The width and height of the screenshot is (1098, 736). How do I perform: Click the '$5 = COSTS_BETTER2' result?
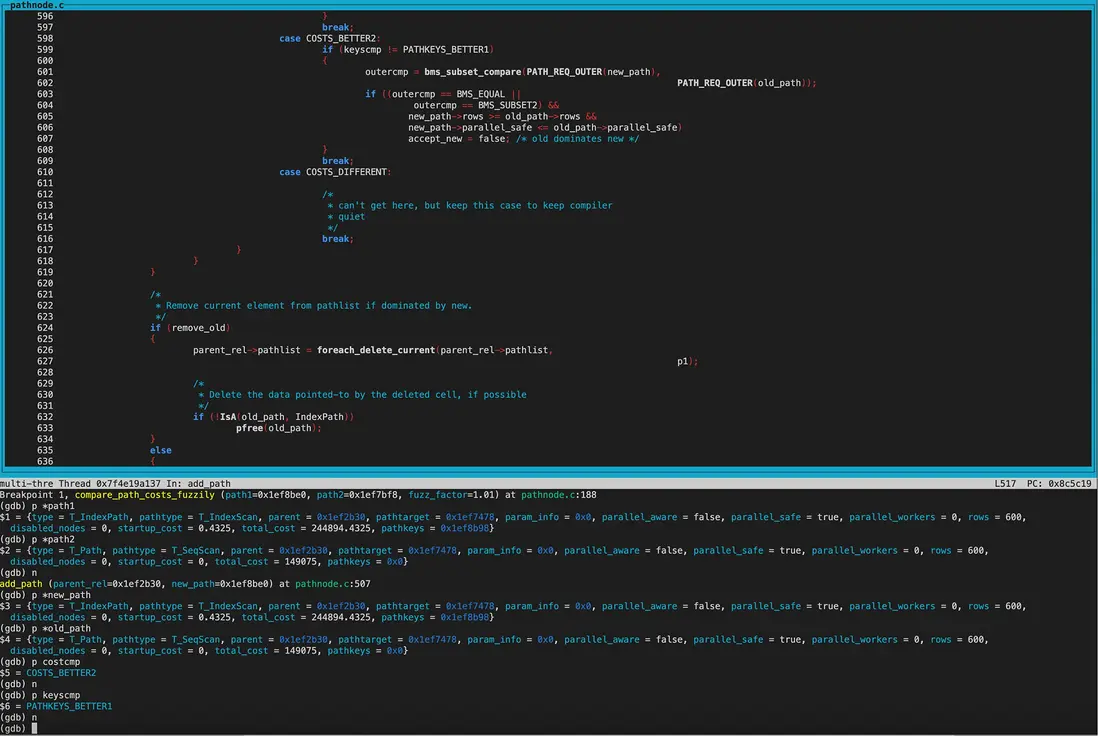pos(48,673)
